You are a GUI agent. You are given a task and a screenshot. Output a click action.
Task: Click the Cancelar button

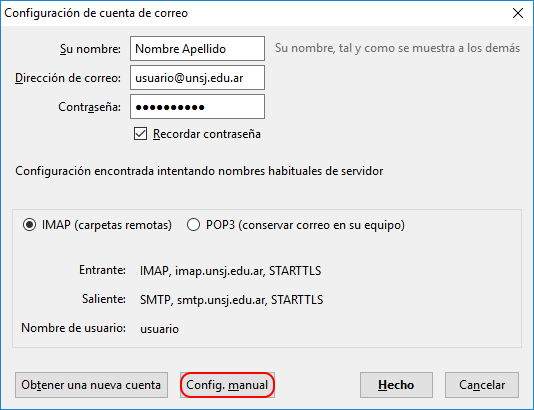pos(482,385)
